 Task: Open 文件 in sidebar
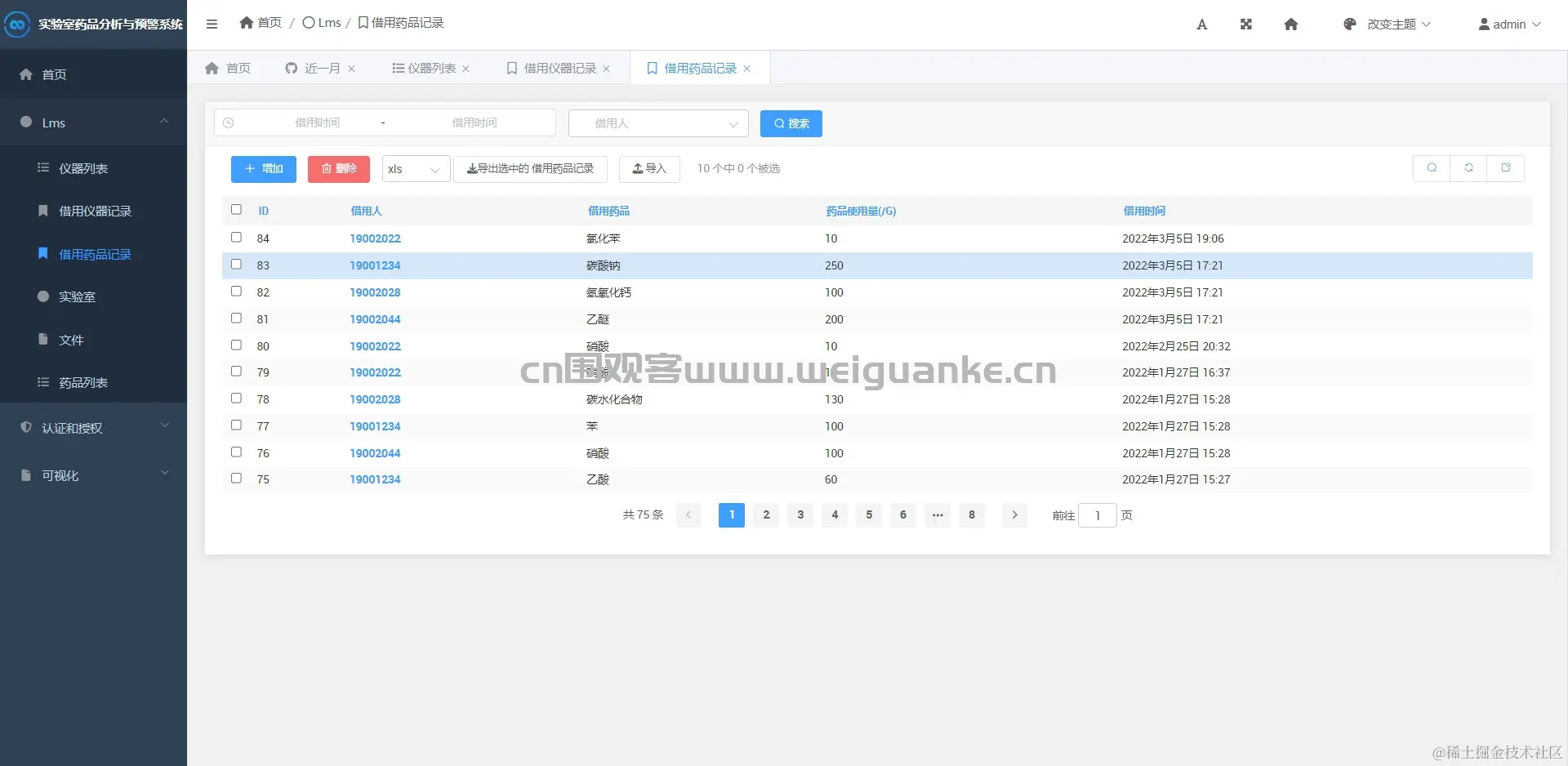93,340
